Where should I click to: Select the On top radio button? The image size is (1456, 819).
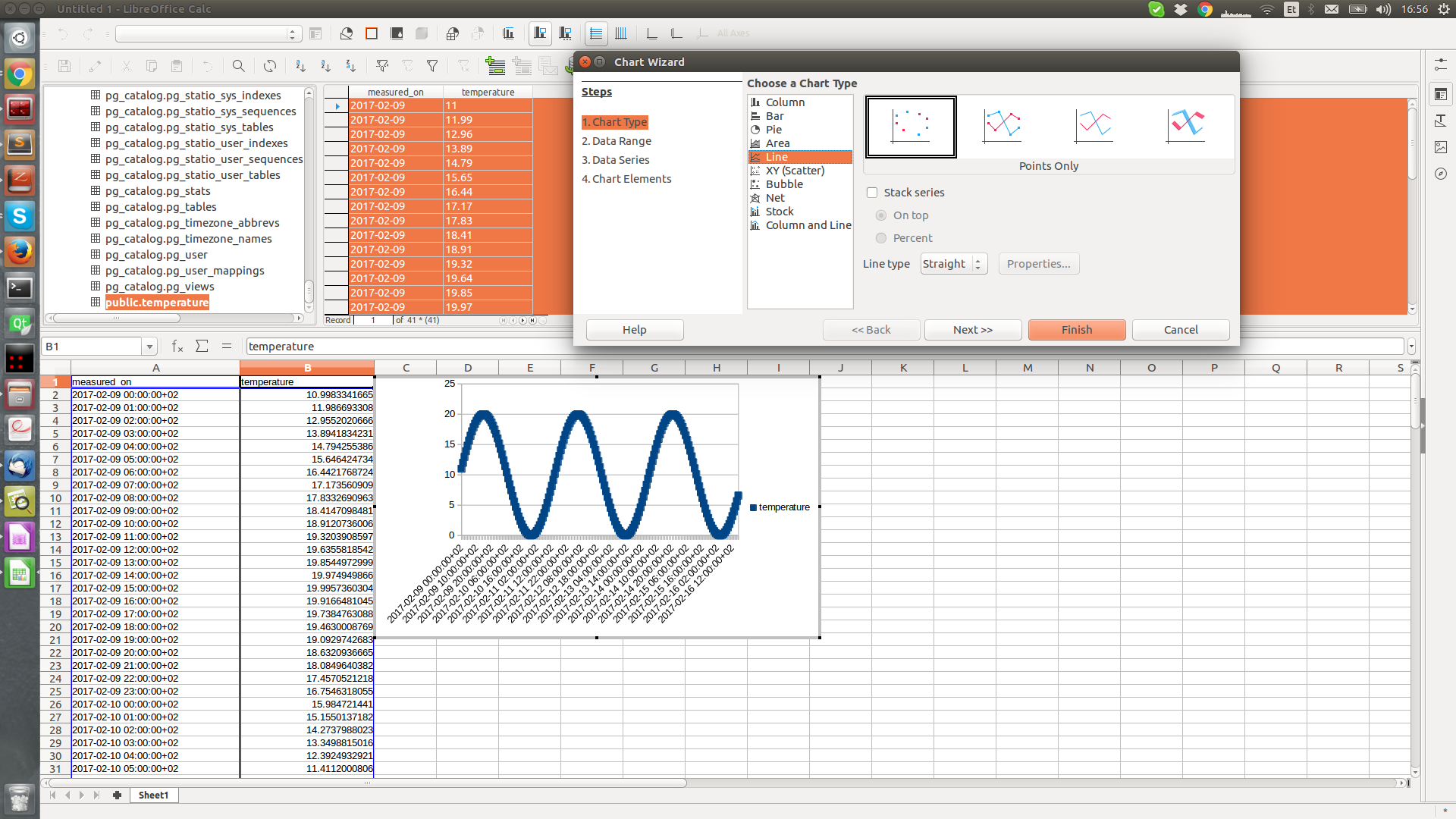coord(881,215)
